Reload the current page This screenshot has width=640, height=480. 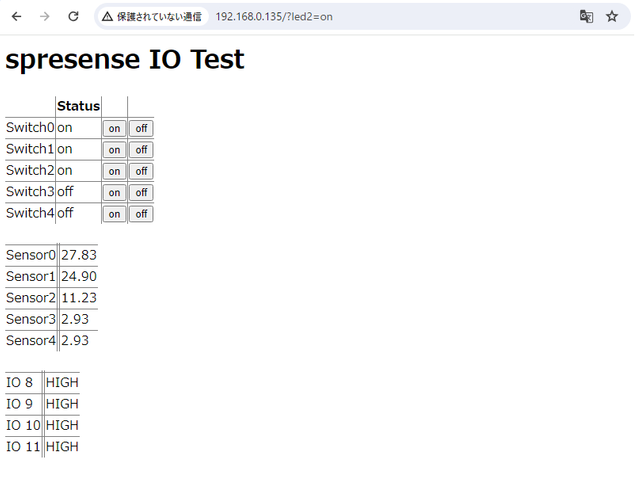click(73, 17)
